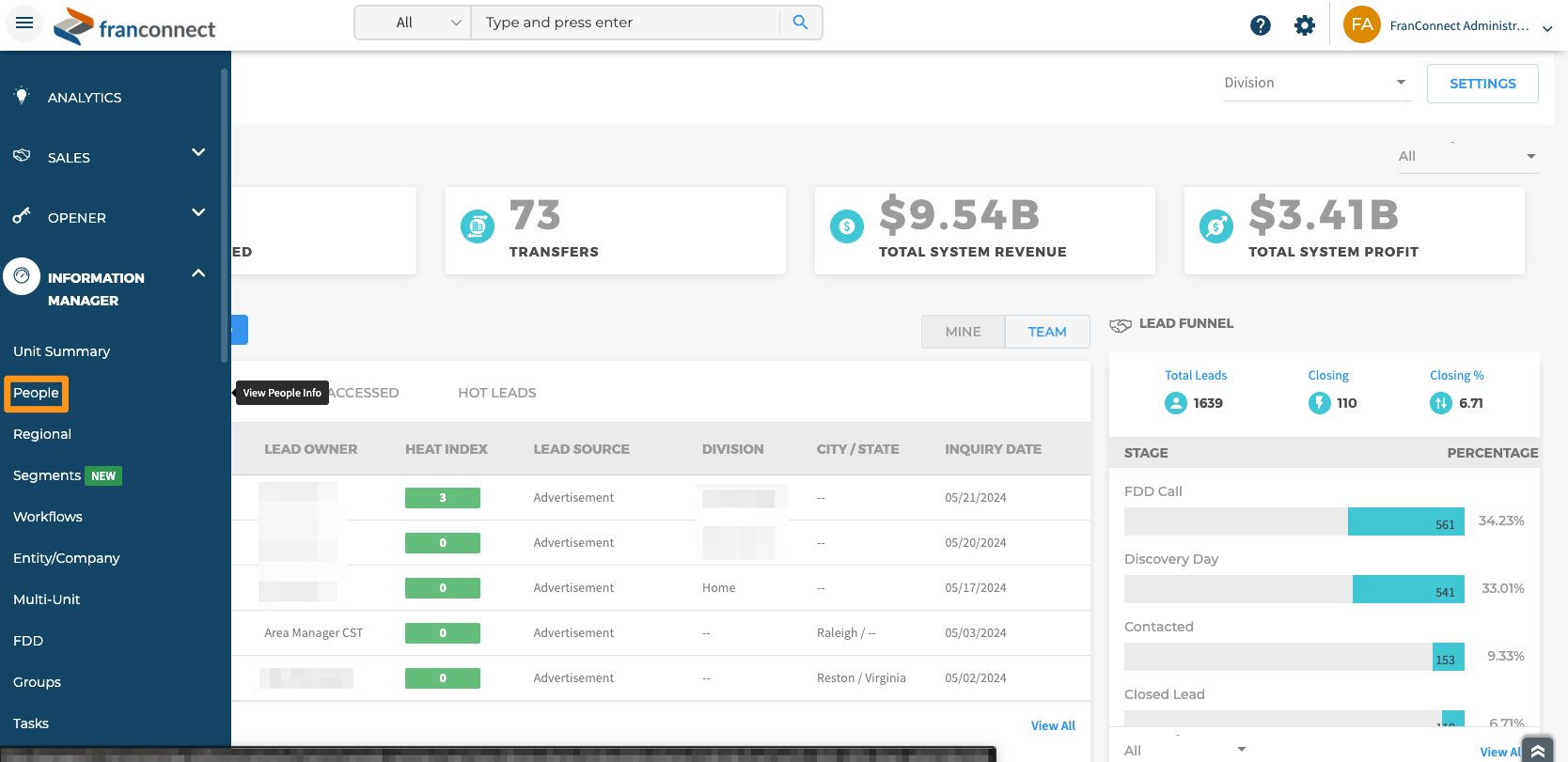This screenshot has height=762, width=1568.
Task: Click the Opener key icon
Action: pos(22,216)
